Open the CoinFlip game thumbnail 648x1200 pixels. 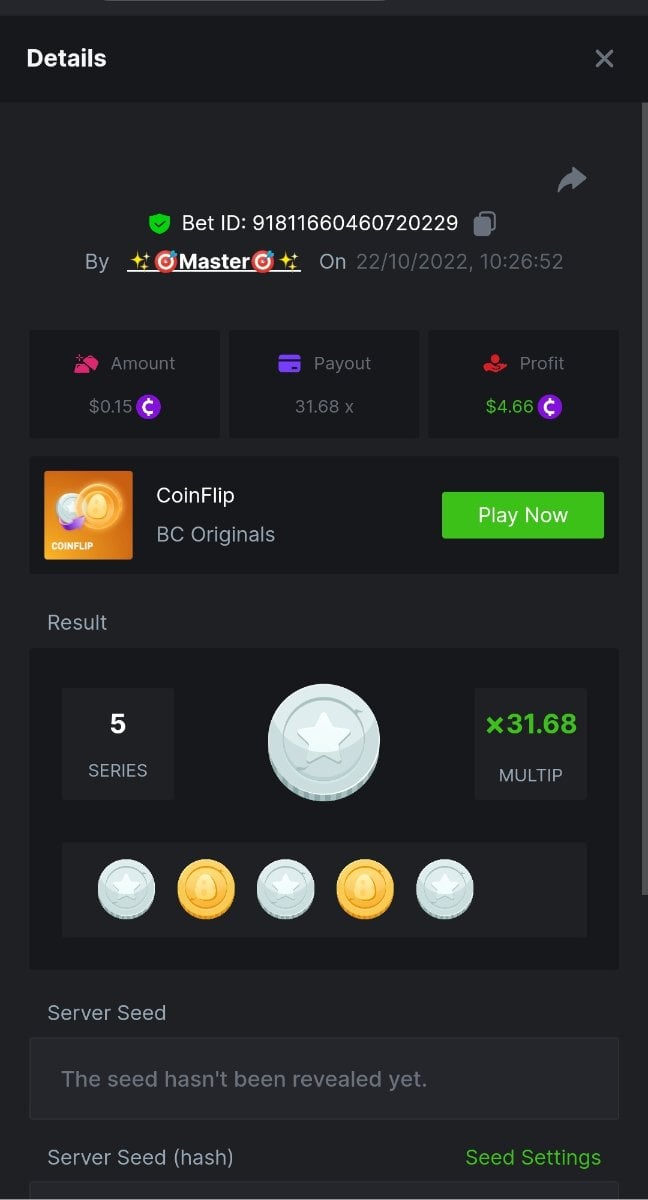click(x=88, y=515)
